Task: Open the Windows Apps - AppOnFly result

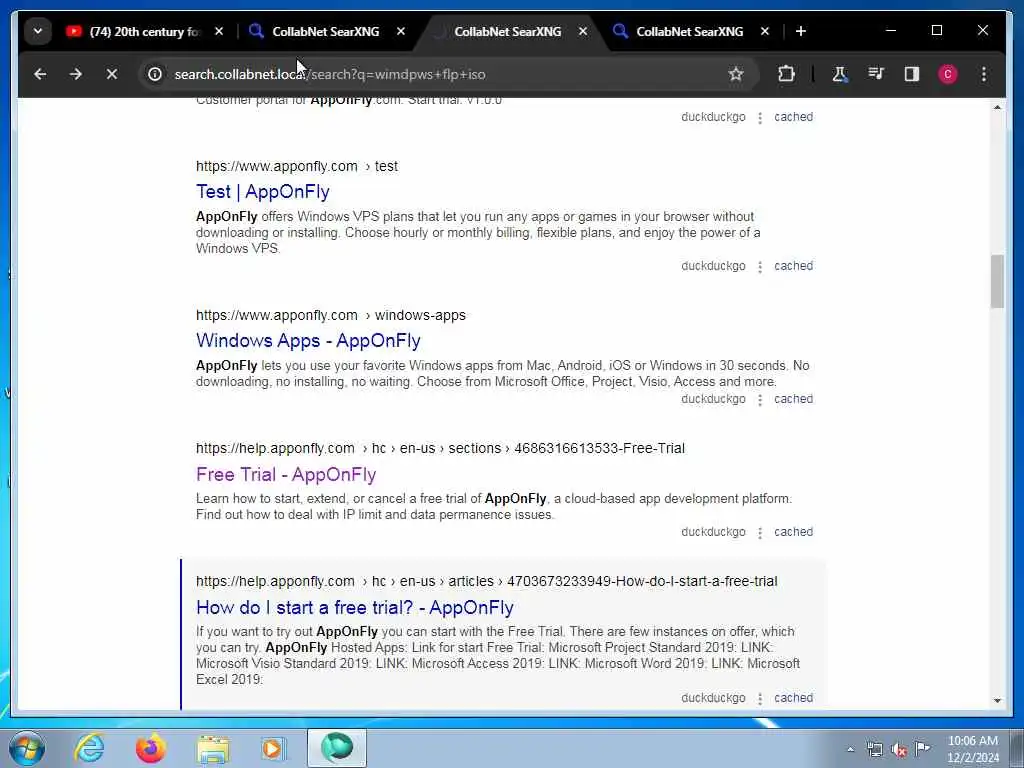Action: (308, 341)
